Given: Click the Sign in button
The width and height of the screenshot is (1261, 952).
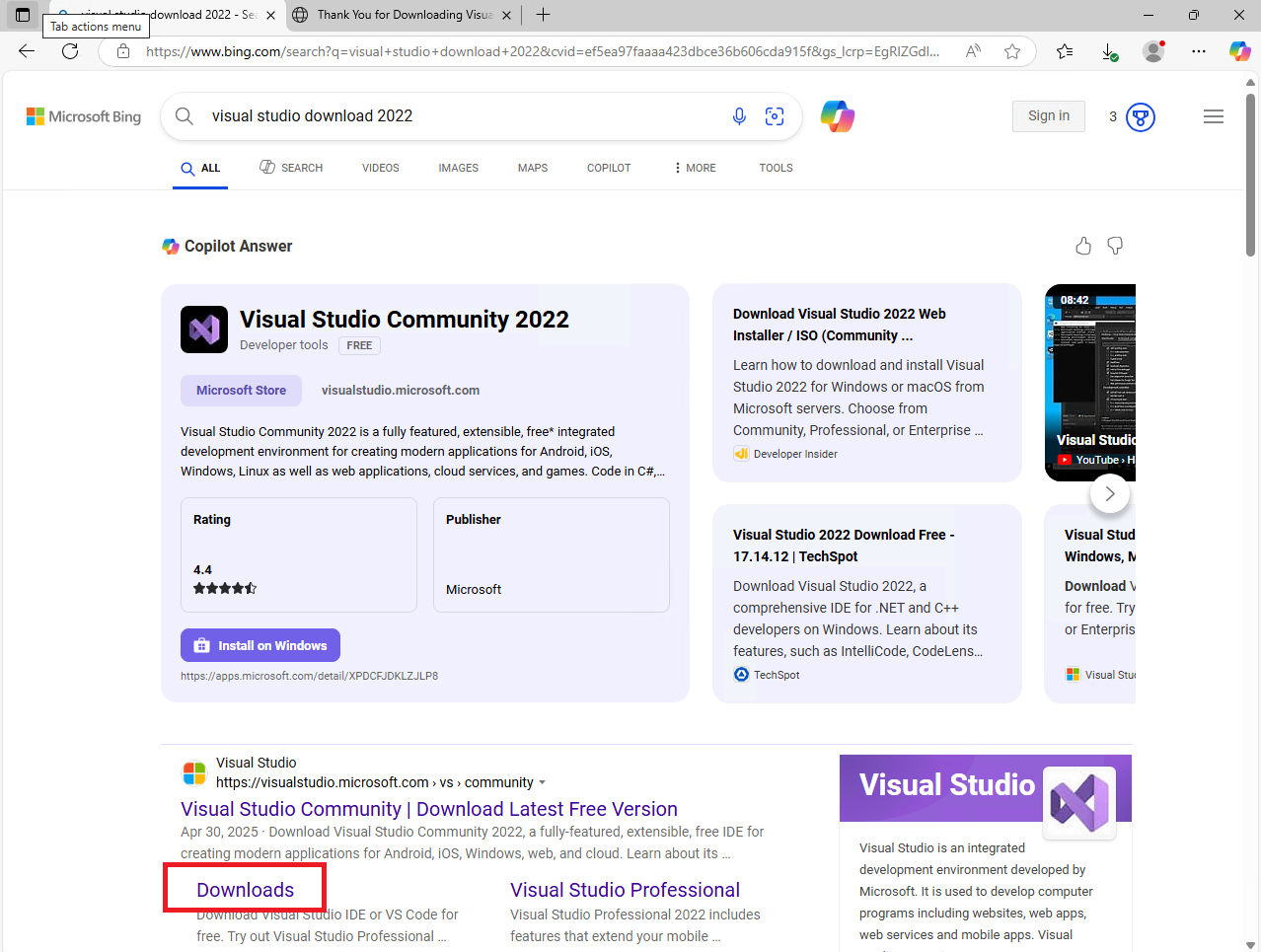Looking at the screenshot, I should (x=1049, y=116).
